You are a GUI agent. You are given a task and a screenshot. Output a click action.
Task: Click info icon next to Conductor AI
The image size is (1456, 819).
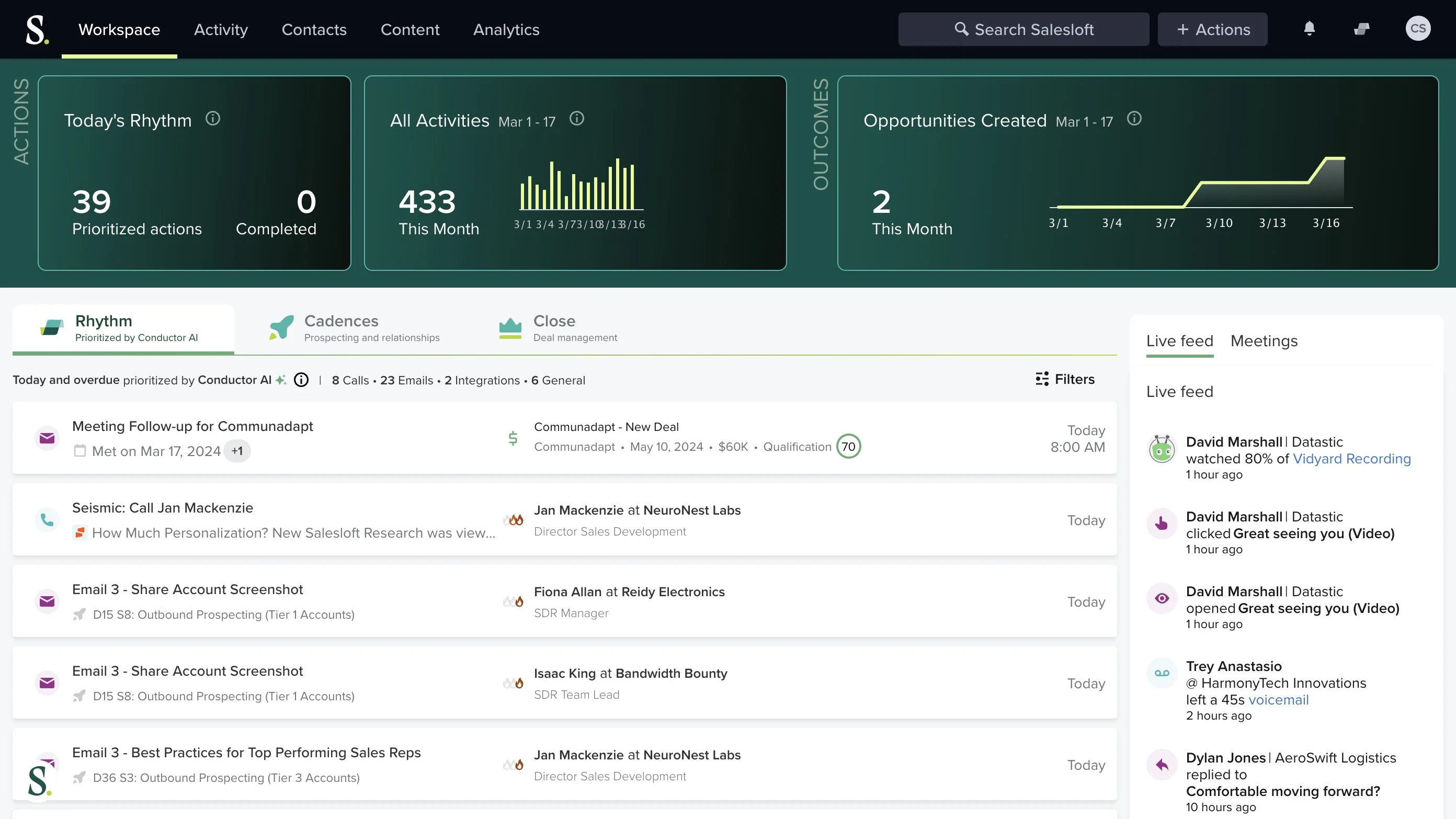301,380
